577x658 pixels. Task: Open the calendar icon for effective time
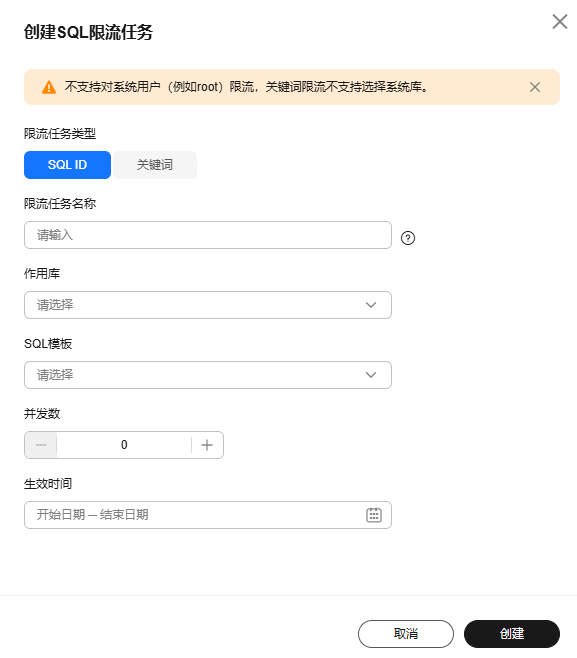pyautogui.click(x=373, y=514)
